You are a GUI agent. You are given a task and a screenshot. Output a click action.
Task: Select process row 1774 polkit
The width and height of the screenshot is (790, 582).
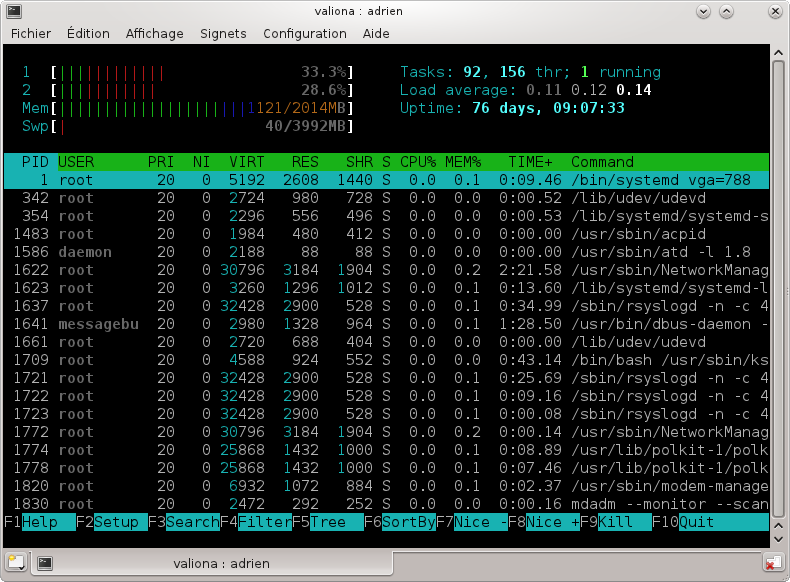point(386,450)
